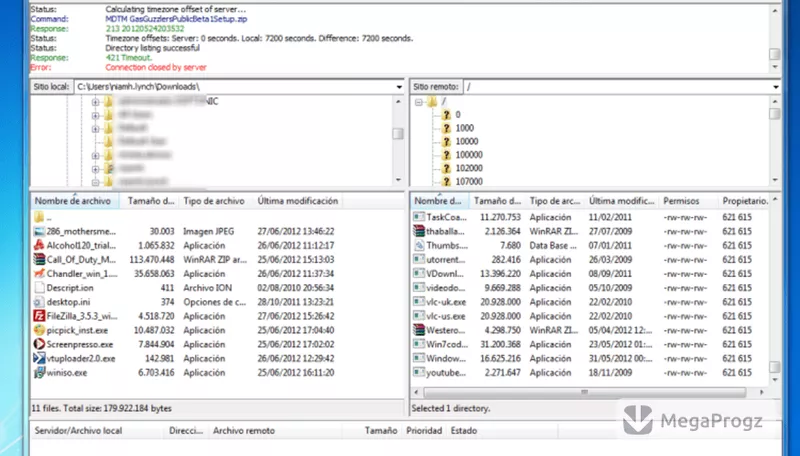Sort remote files by Tipo de arc... column
800x456 pixels.
click(555, 201)
